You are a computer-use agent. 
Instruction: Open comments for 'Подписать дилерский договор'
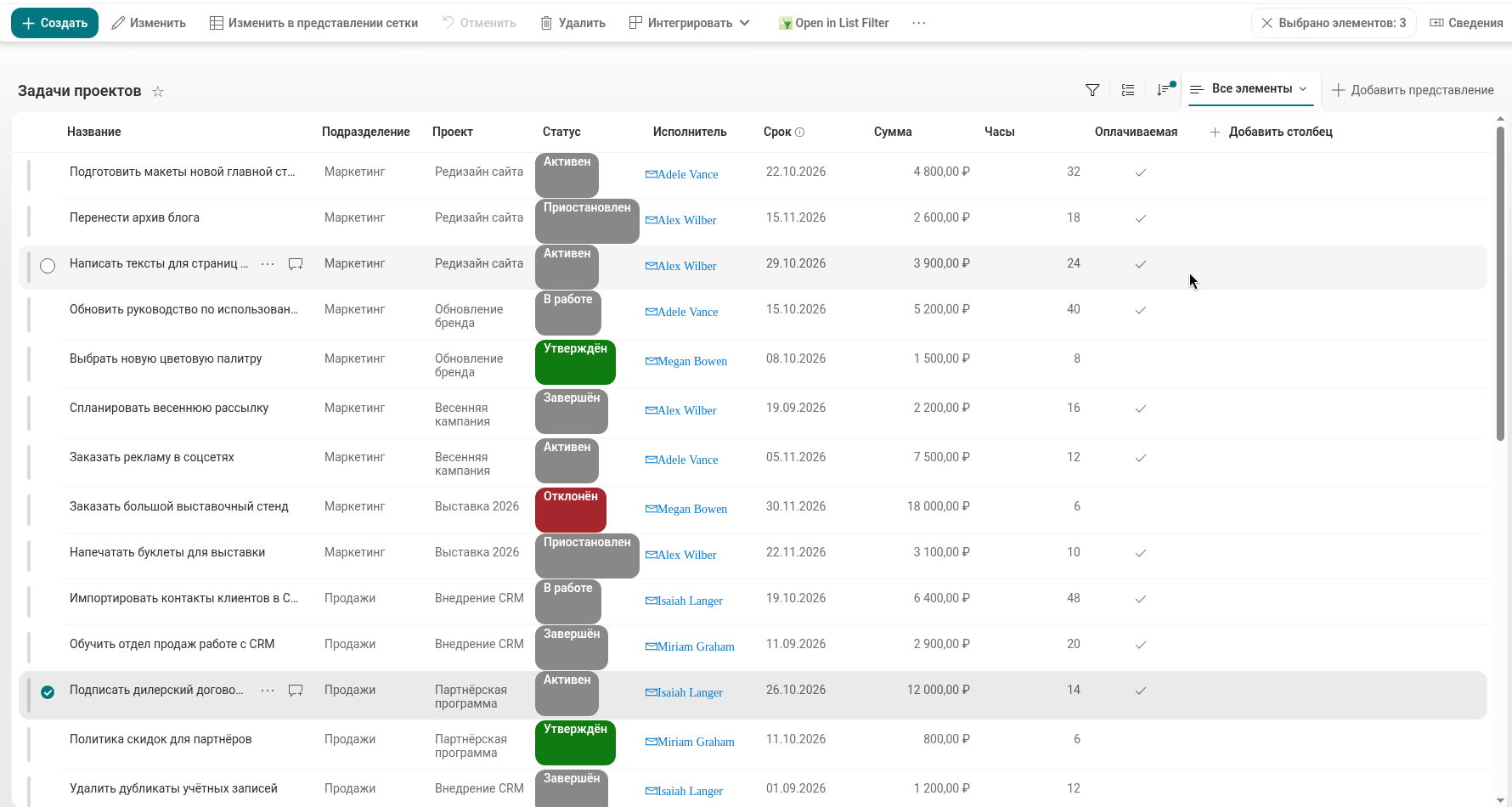[x=296, y=691]
